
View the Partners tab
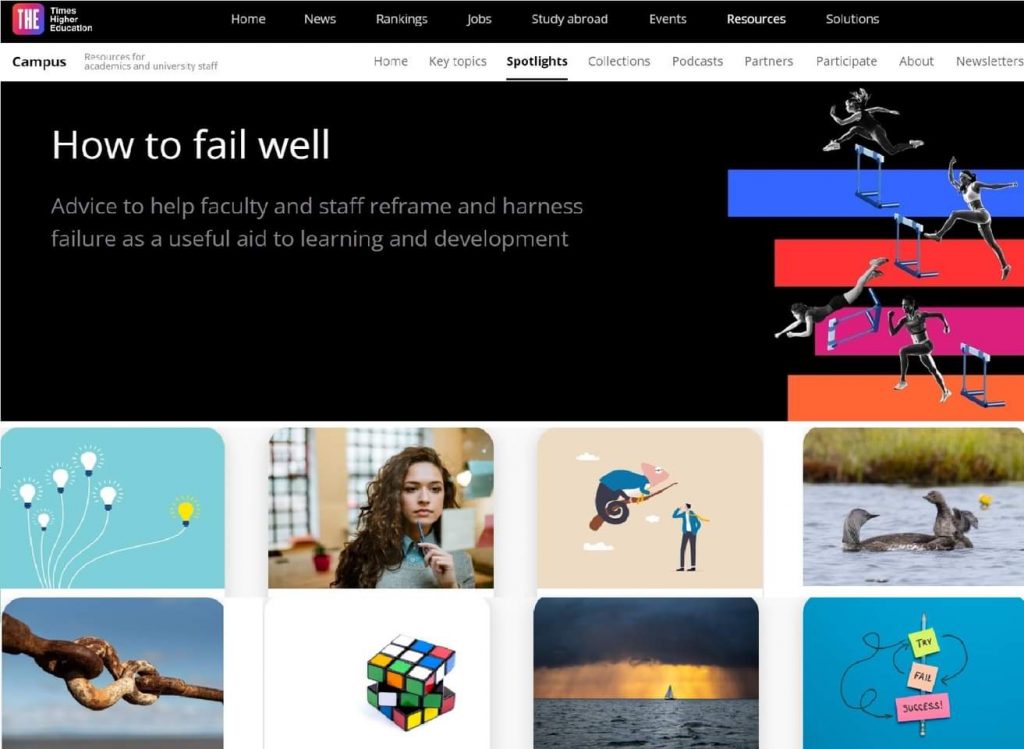pyautogui.click(x=768, y=61)
